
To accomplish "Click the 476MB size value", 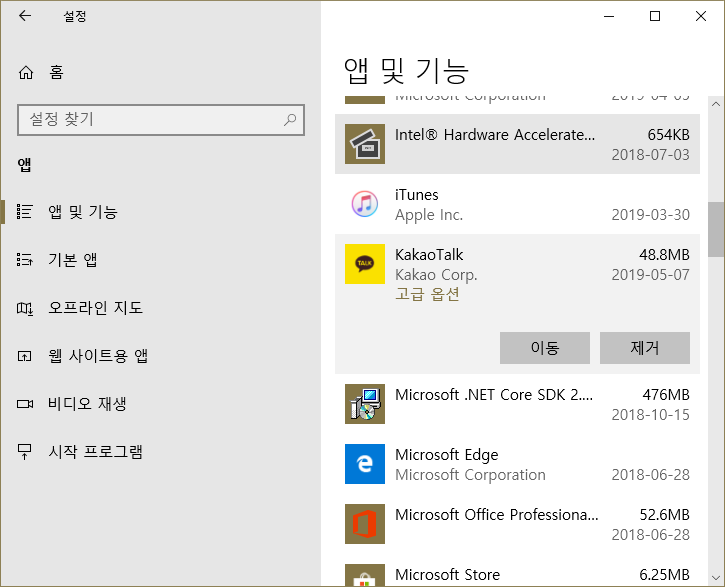I will click(666, 395).
